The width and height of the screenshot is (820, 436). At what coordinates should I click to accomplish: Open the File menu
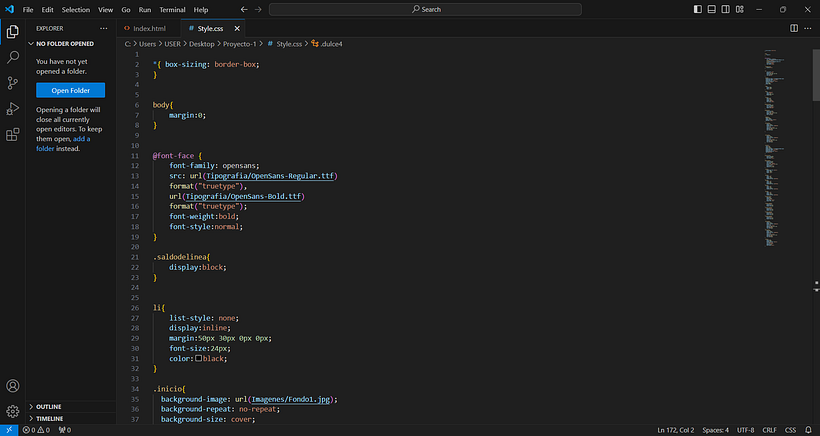tap(28, 9)
